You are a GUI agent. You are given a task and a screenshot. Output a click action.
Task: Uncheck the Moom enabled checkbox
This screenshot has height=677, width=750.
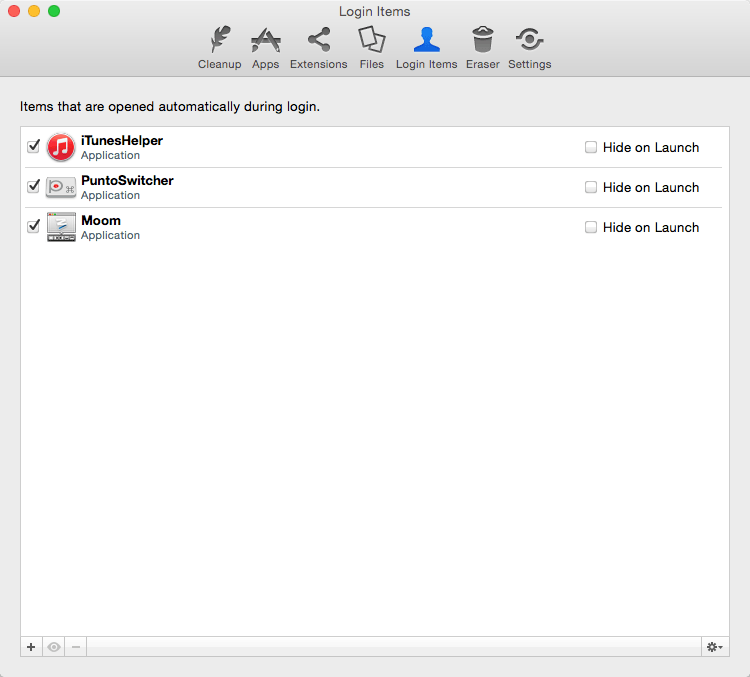pos(33,226)
